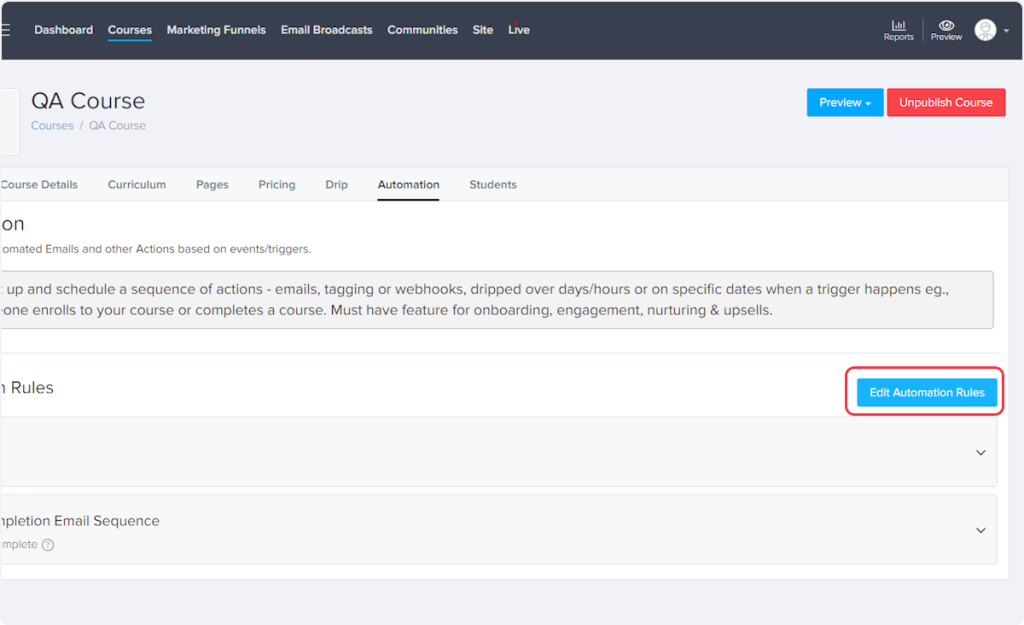Click the hamburger menu icon
This screenshot has width=1024, height=625.
5,30
